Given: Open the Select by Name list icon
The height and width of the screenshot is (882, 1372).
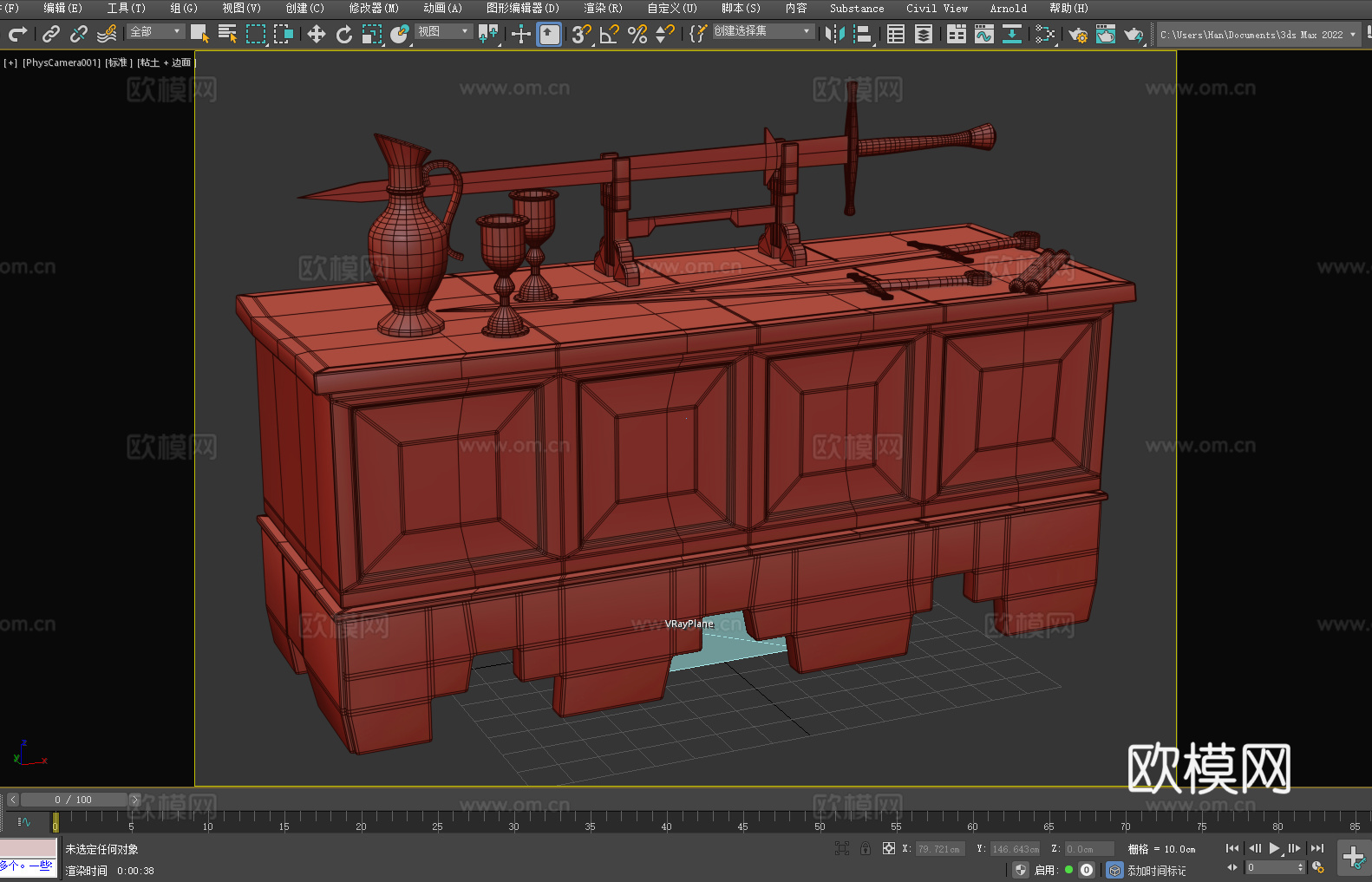Looking at the screenshot, I should tap(227, 34).
